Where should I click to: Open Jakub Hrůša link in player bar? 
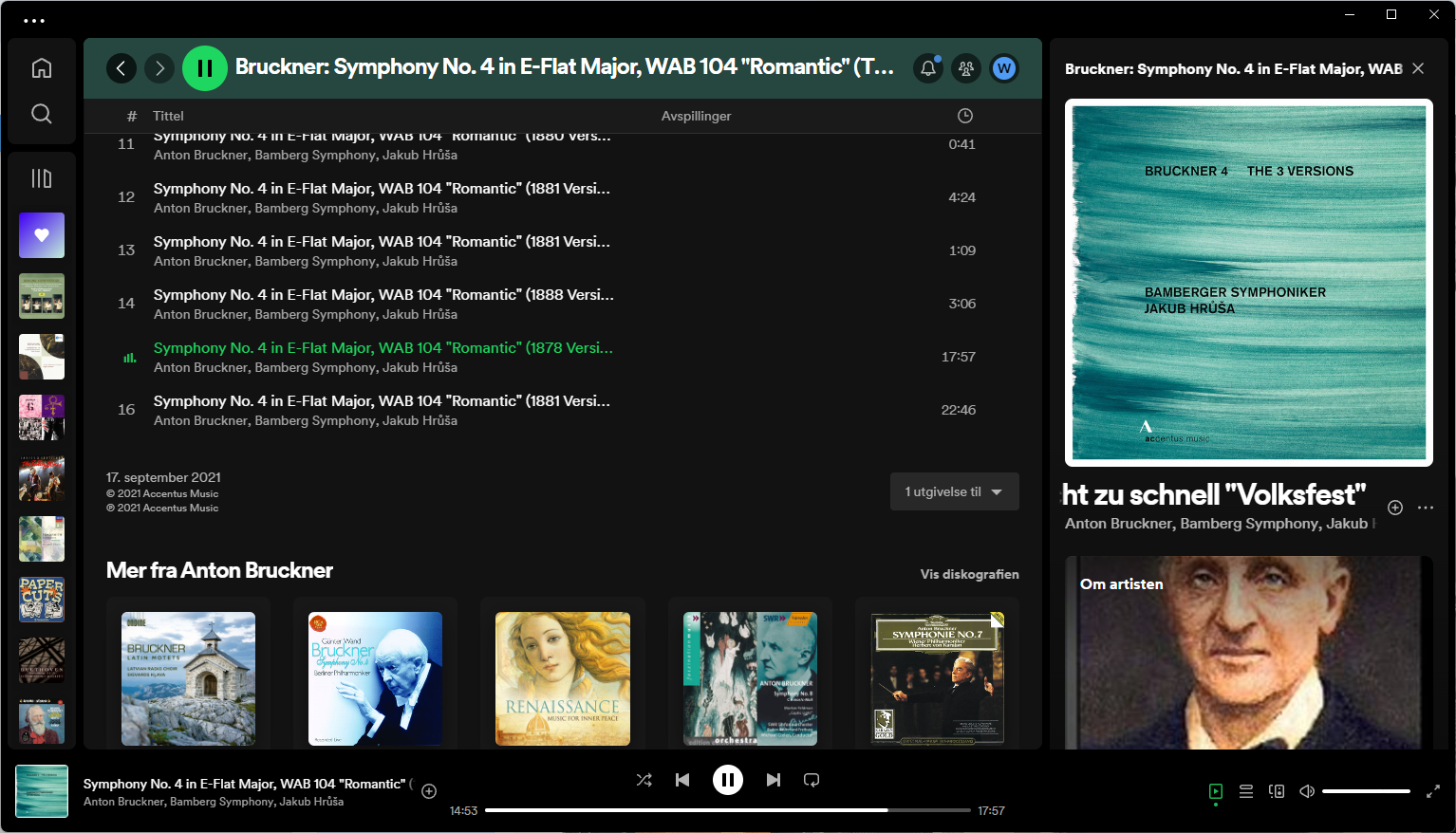coord(311,802)
